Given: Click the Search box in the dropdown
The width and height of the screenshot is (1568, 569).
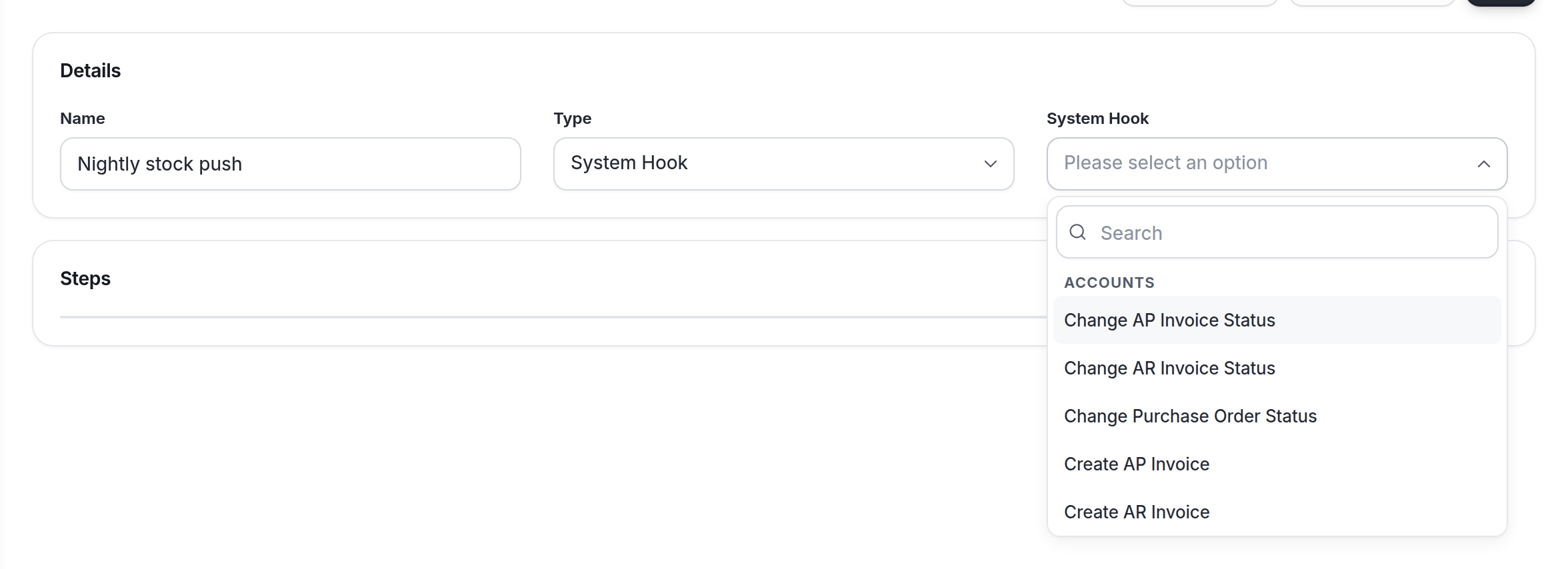Looking at the screenshot, I should [x=1277, y=232].
